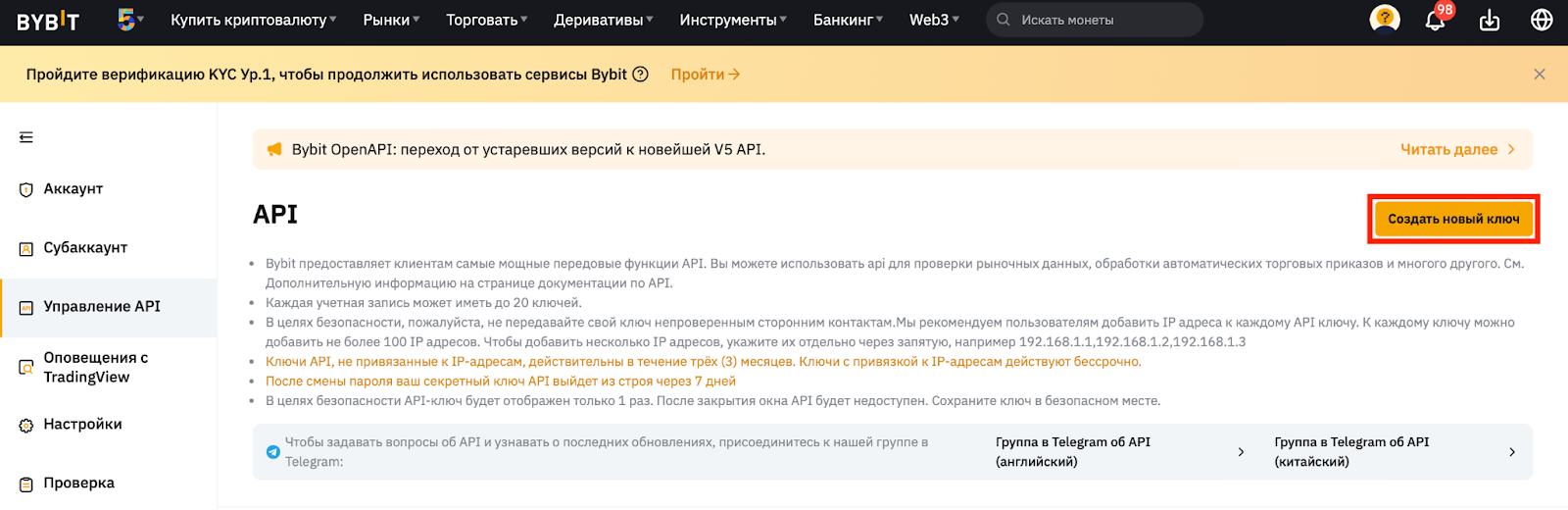Open language globe icon
This screenshot has height=510, width=1568.
(x=1542, y=20)
